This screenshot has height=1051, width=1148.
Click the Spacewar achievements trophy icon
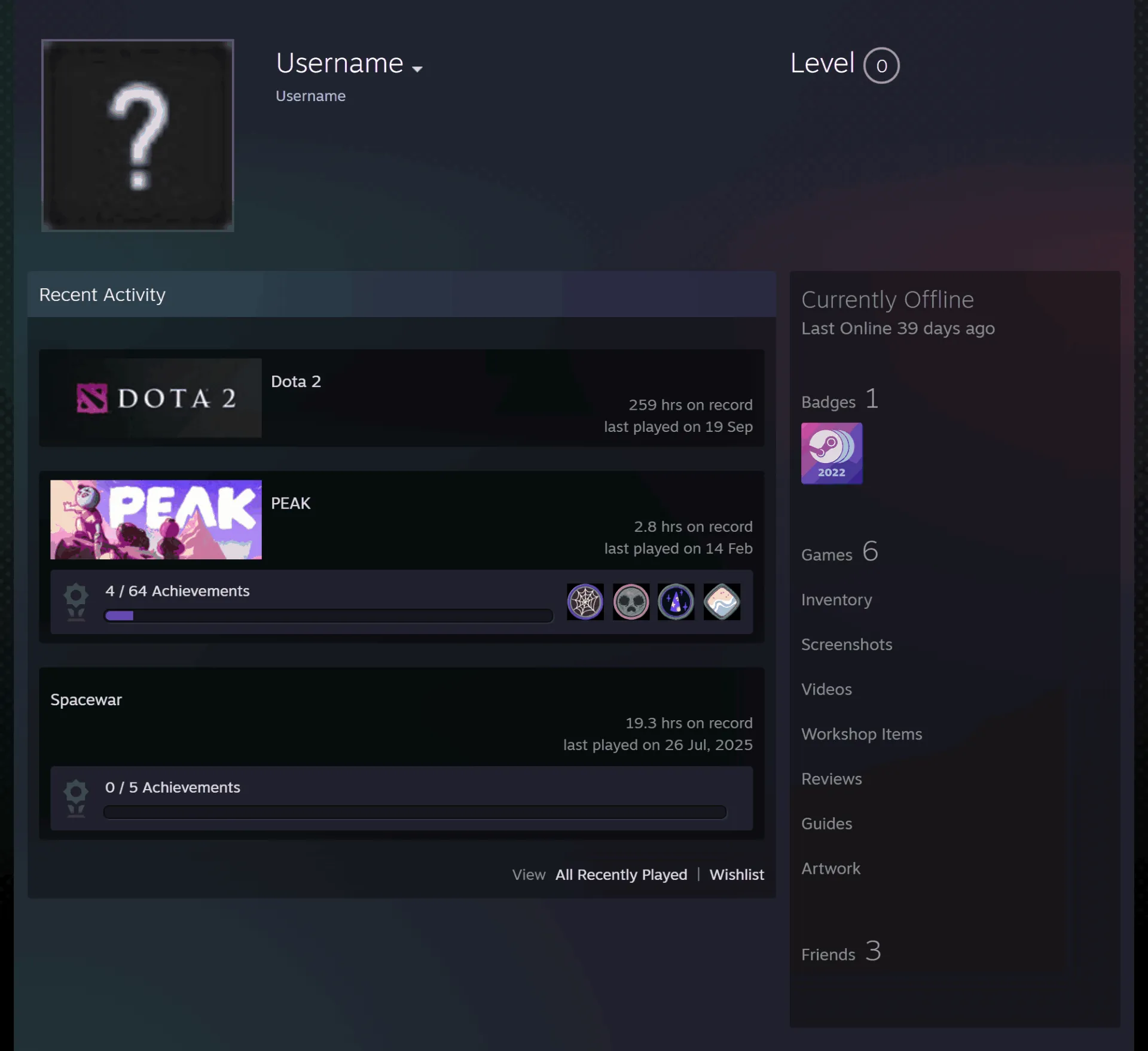click(76, 798)
